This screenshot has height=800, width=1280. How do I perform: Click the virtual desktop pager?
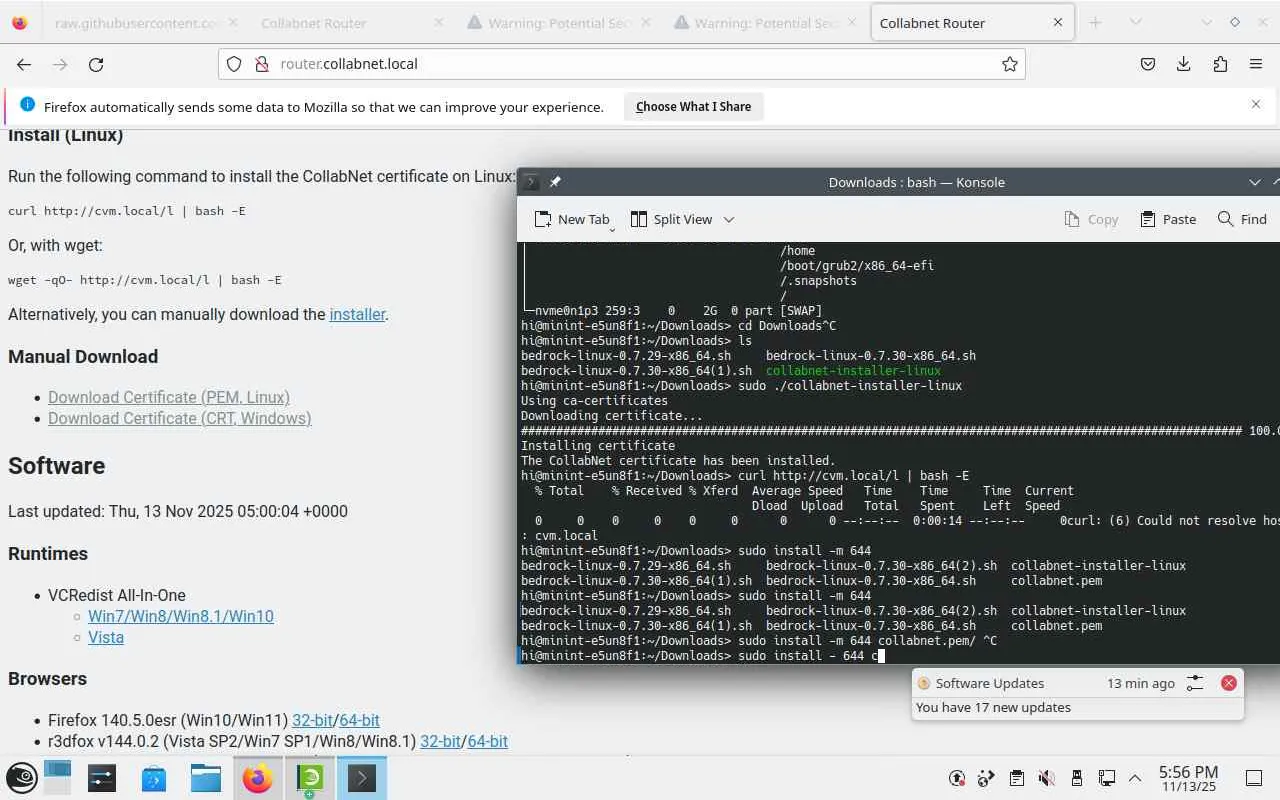pos(57,778)
